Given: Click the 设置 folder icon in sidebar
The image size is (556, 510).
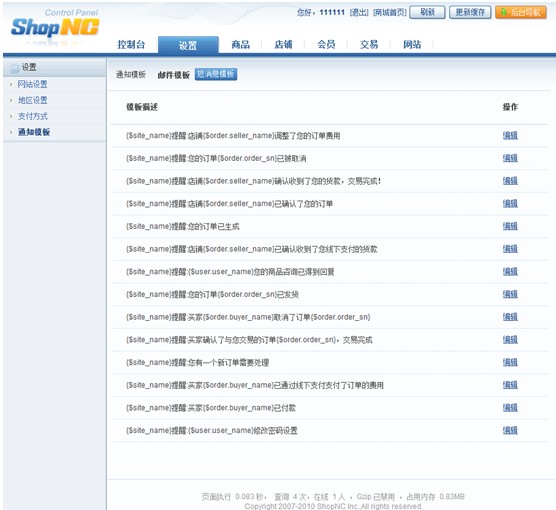Looking at the screenshot, I should click(15, 68).
